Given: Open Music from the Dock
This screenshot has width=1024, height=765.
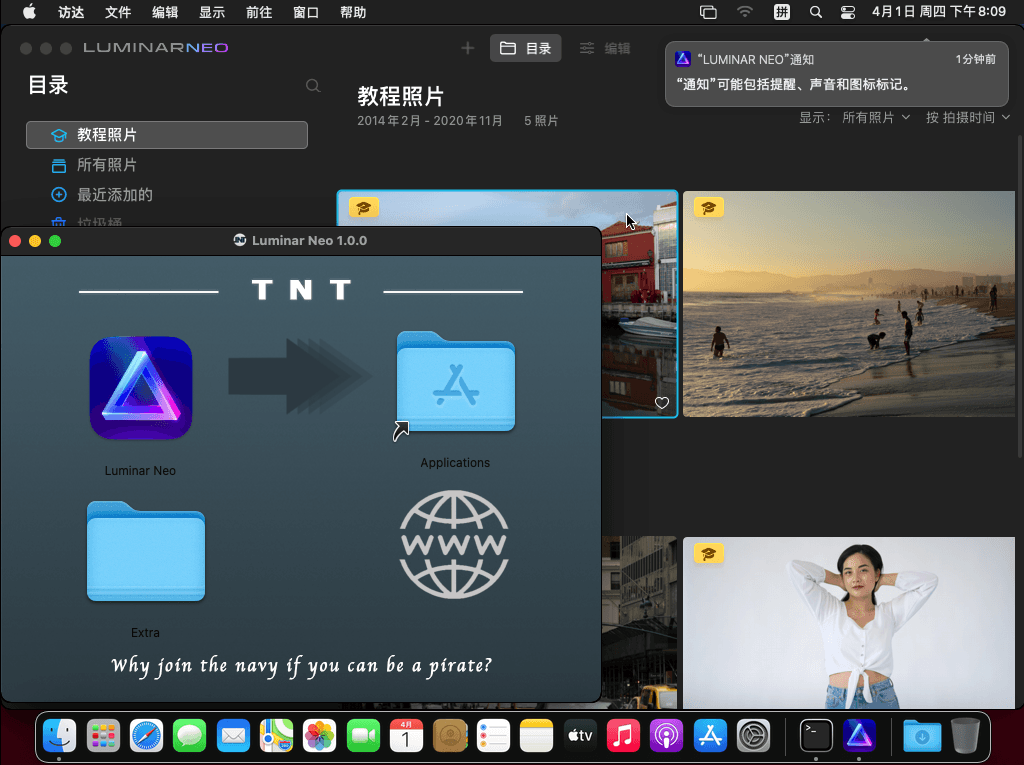Looking at the screenshot, I should click(623, 736).
